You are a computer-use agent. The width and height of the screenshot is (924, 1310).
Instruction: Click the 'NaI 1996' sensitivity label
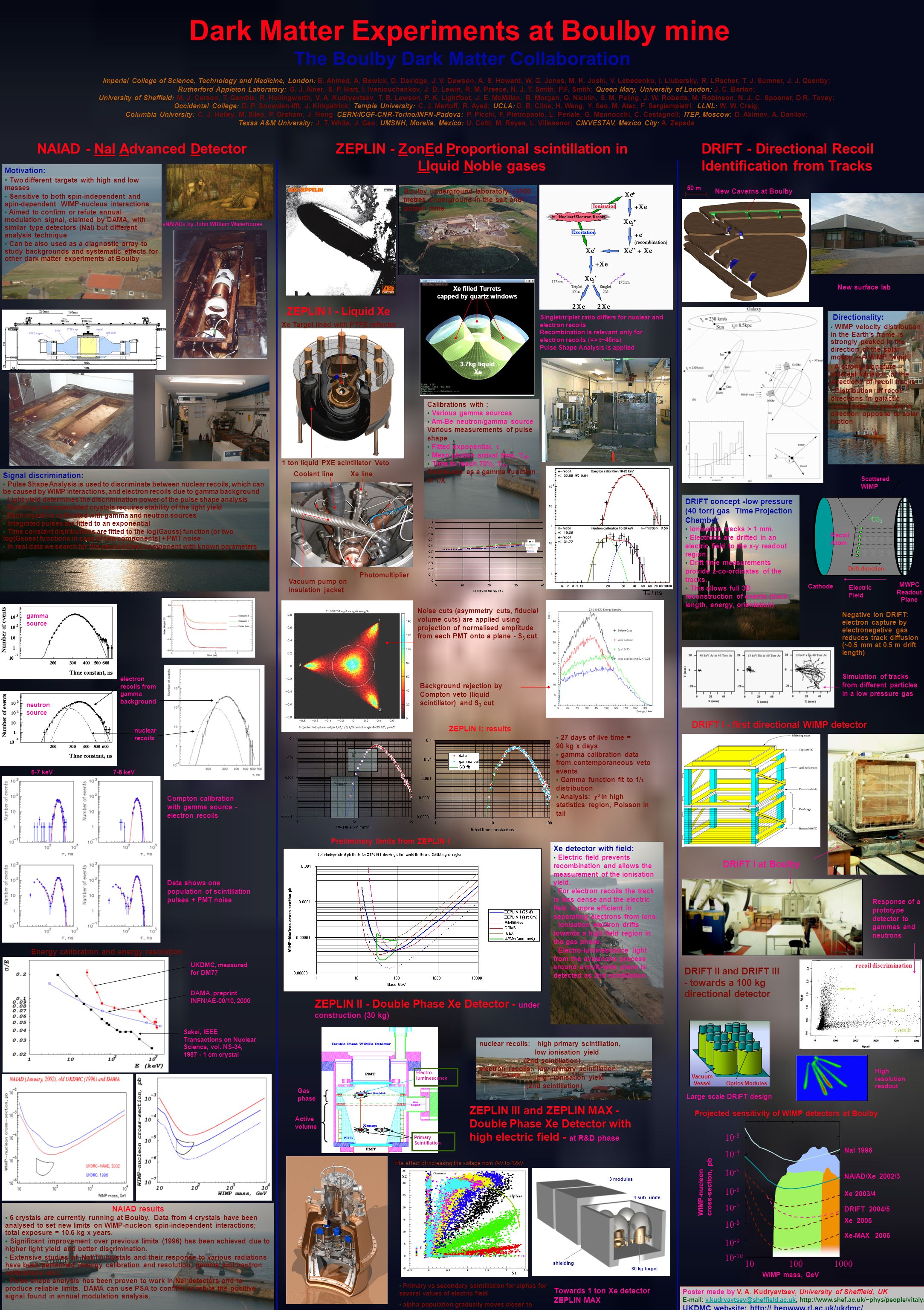(x=858, y=1150)
